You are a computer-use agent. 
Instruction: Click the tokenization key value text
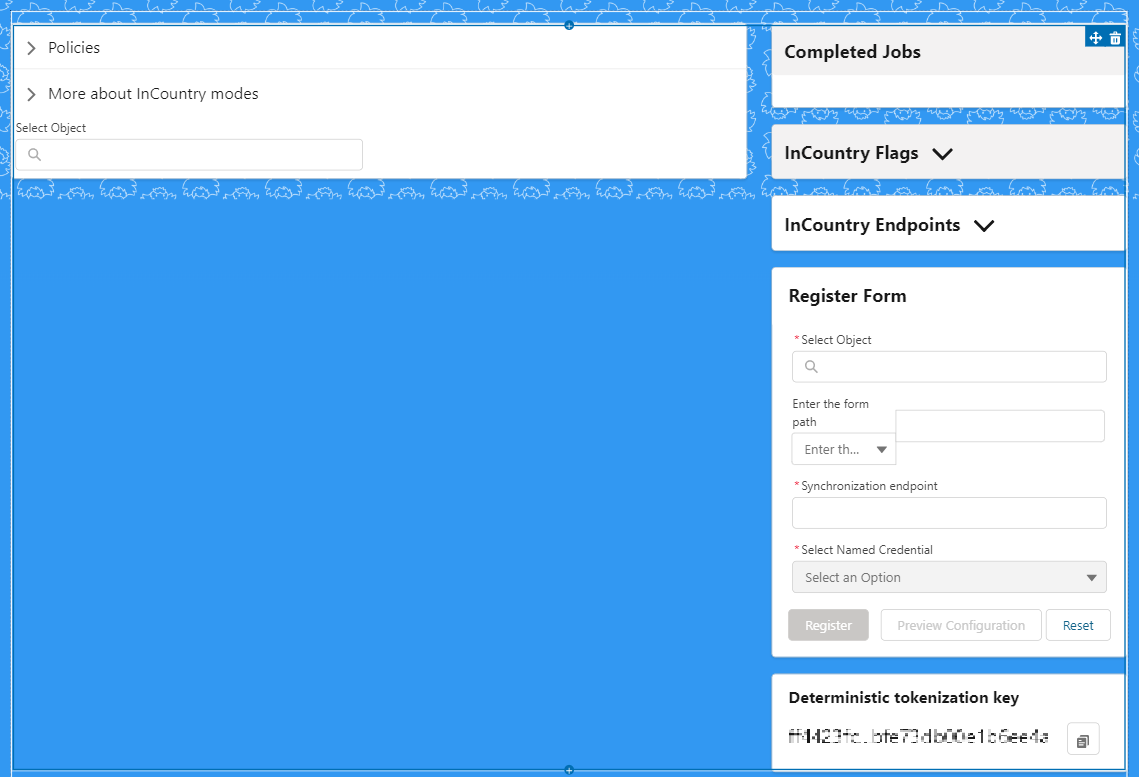click(x=918, y=737)
